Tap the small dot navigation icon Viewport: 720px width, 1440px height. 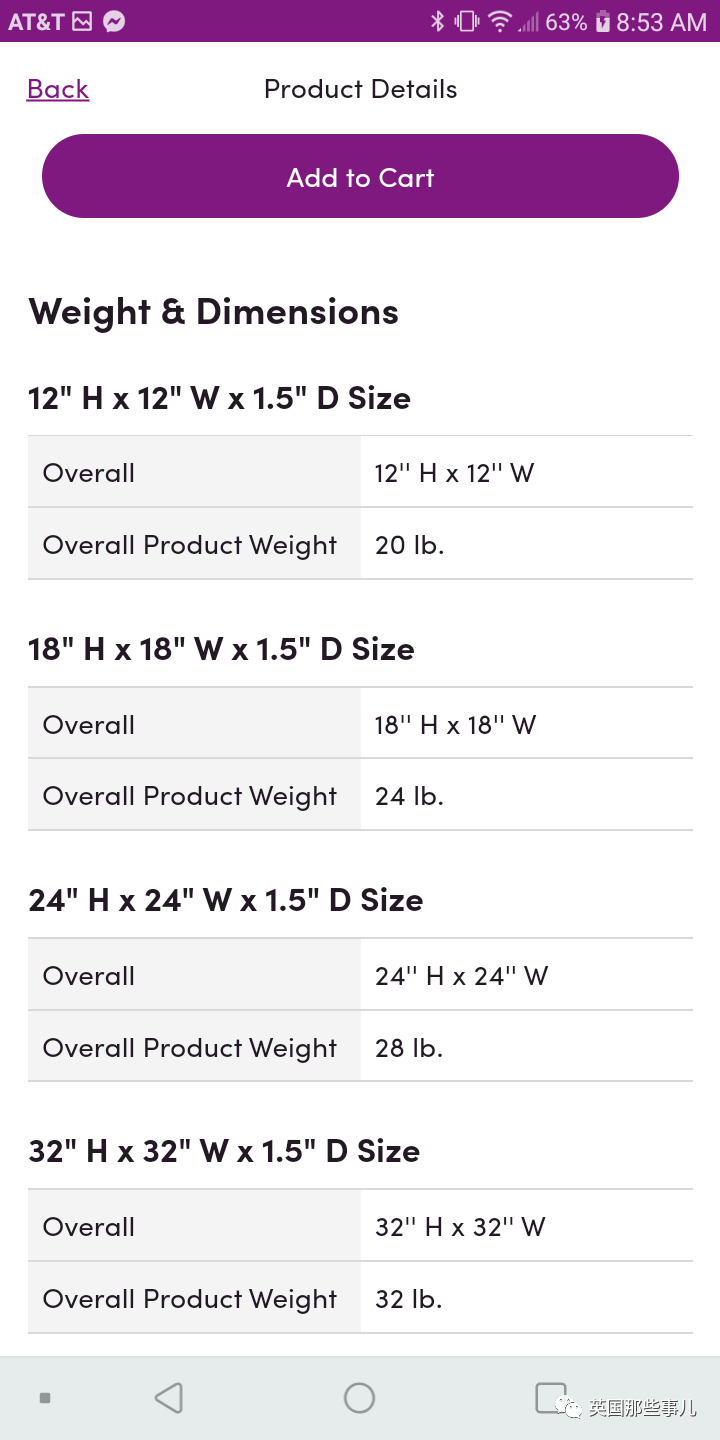click(x=45, y=1397)
